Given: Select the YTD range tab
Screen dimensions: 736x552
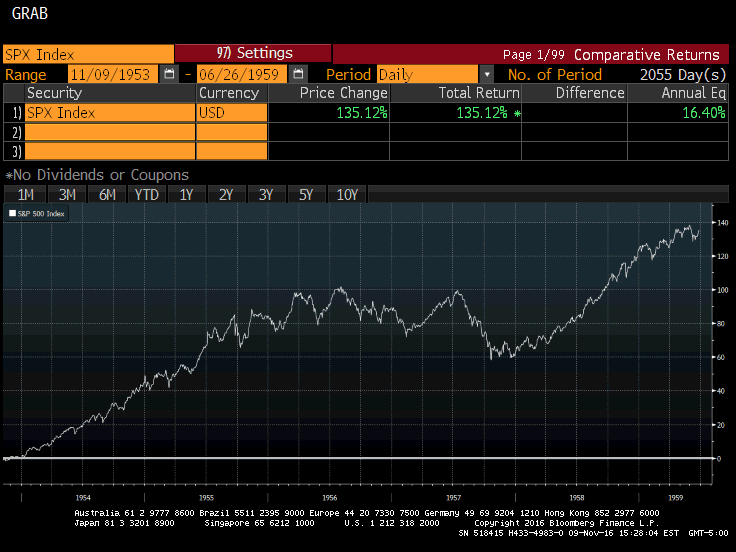Looking at the screenshot, I should click(x=146, y=194).
